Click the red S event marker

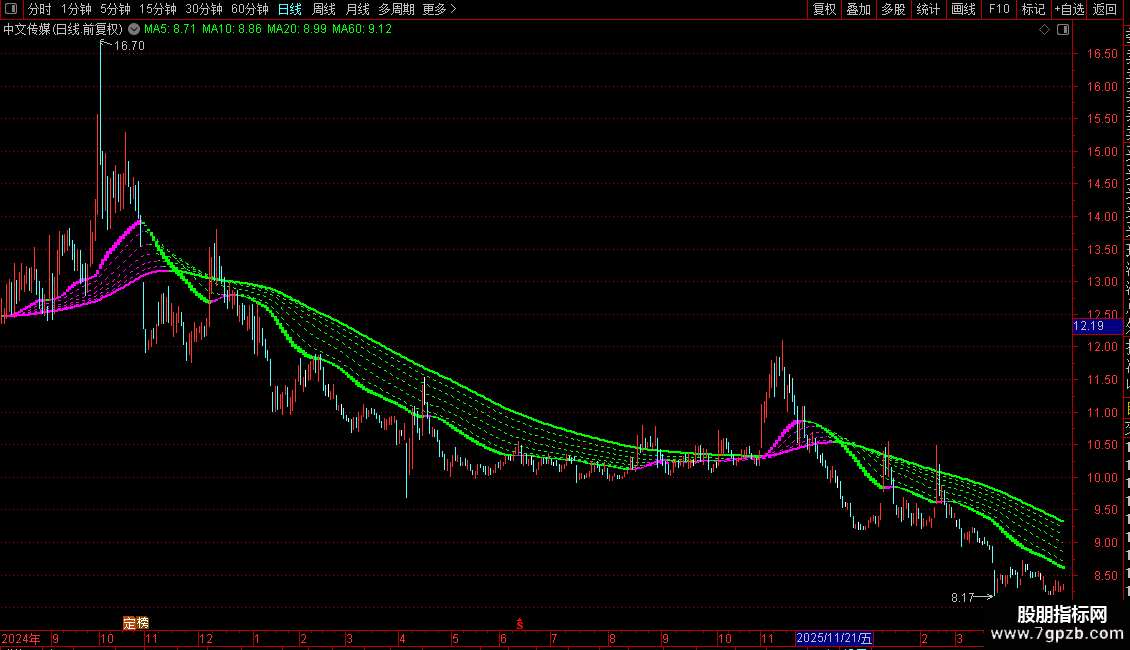coord(520,624)
